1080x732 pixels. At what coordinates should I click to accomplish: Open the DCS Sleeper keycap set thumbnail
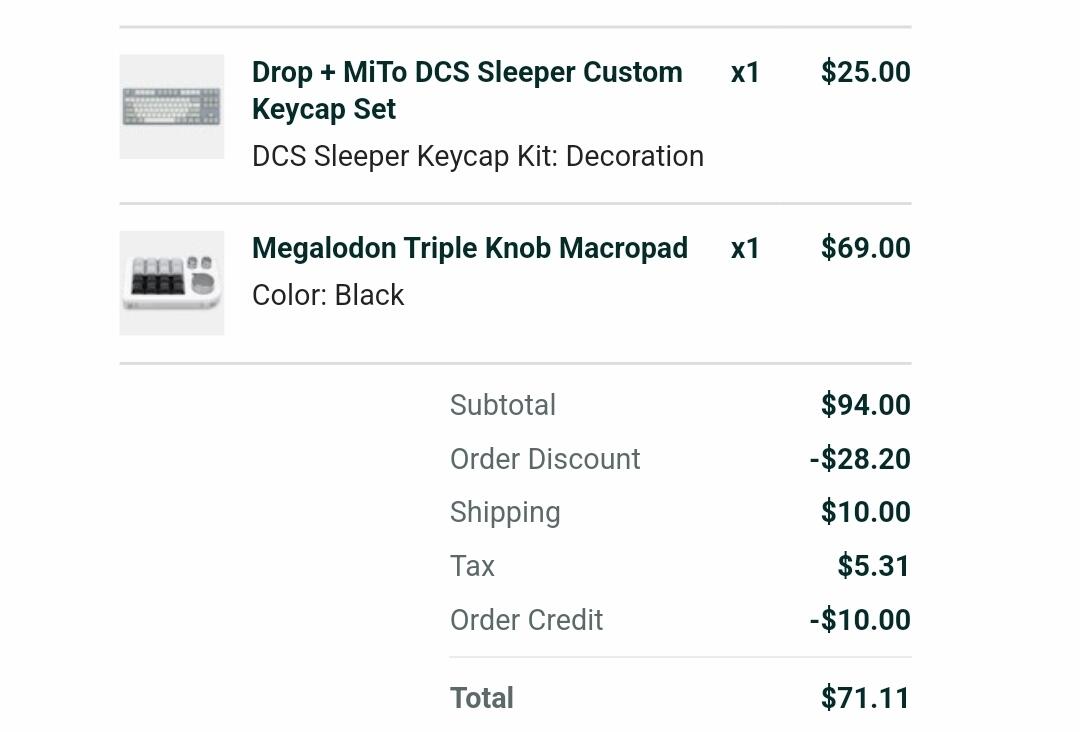click(172, 107)
